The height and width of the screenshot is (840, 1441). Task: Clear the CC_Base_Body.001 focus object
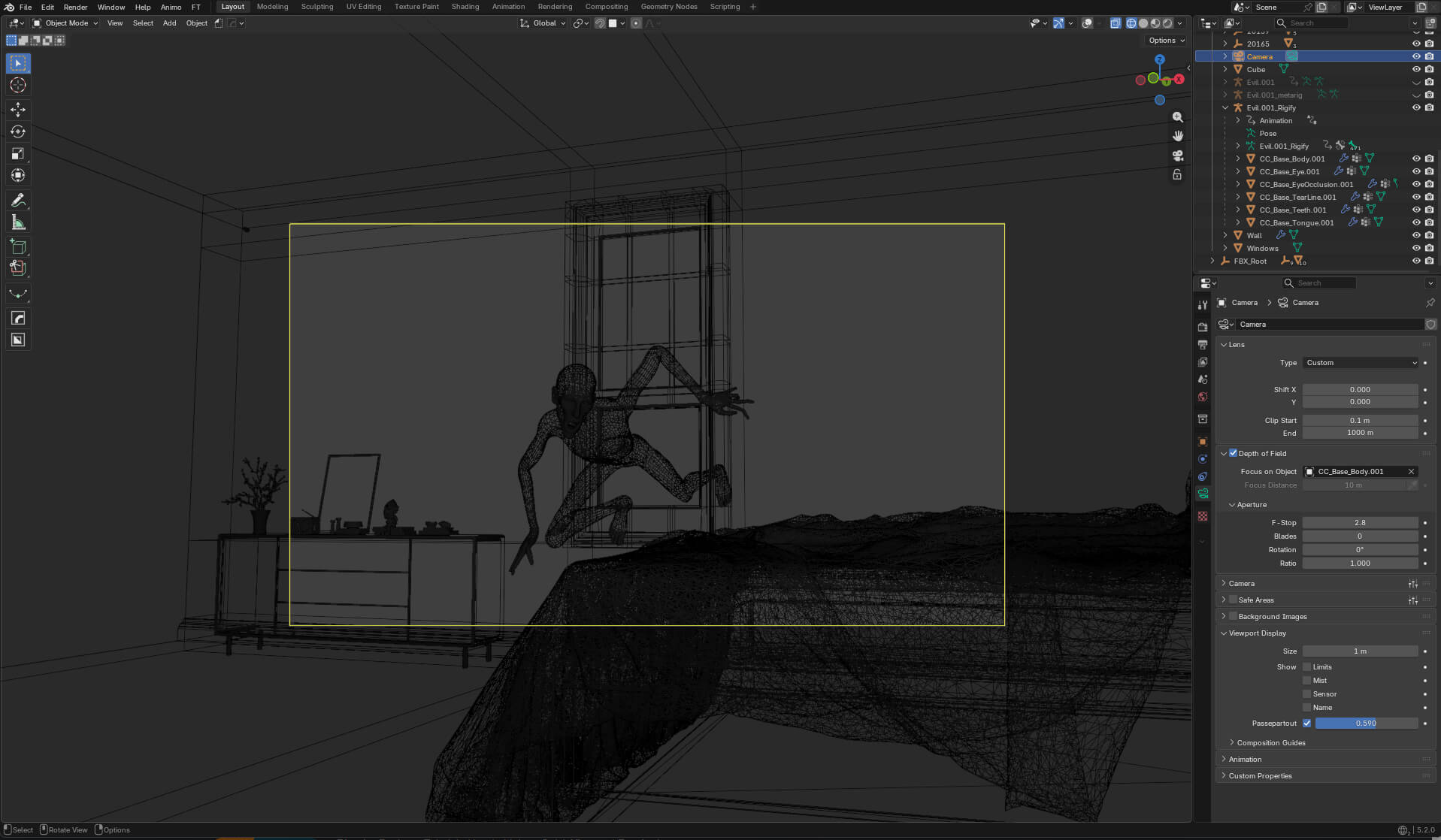[x=1411, y=472]
